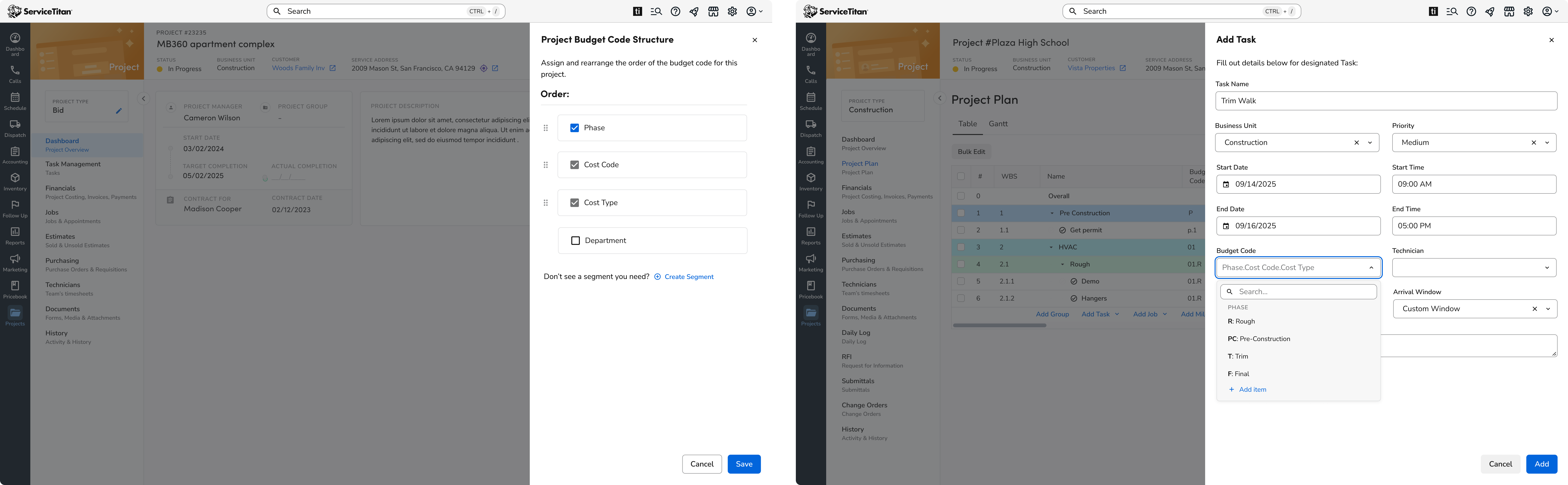Screen dimensions: 1568x485
Task: Click the Task Name field containing Trim Walk
Action: (1386, 101)
